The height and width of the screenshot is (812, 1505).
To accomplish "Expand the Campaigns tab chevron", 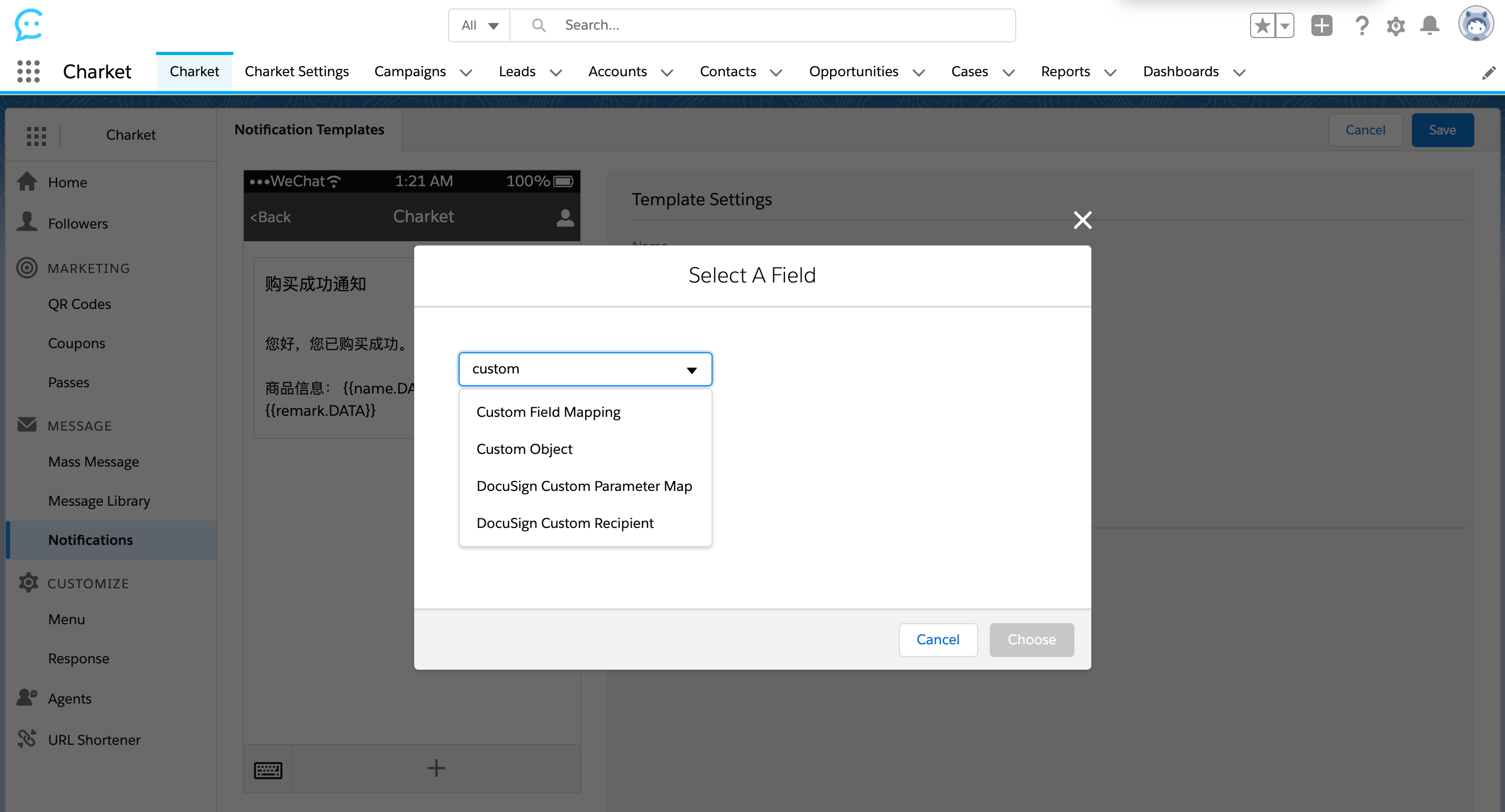I will point(466,72).
